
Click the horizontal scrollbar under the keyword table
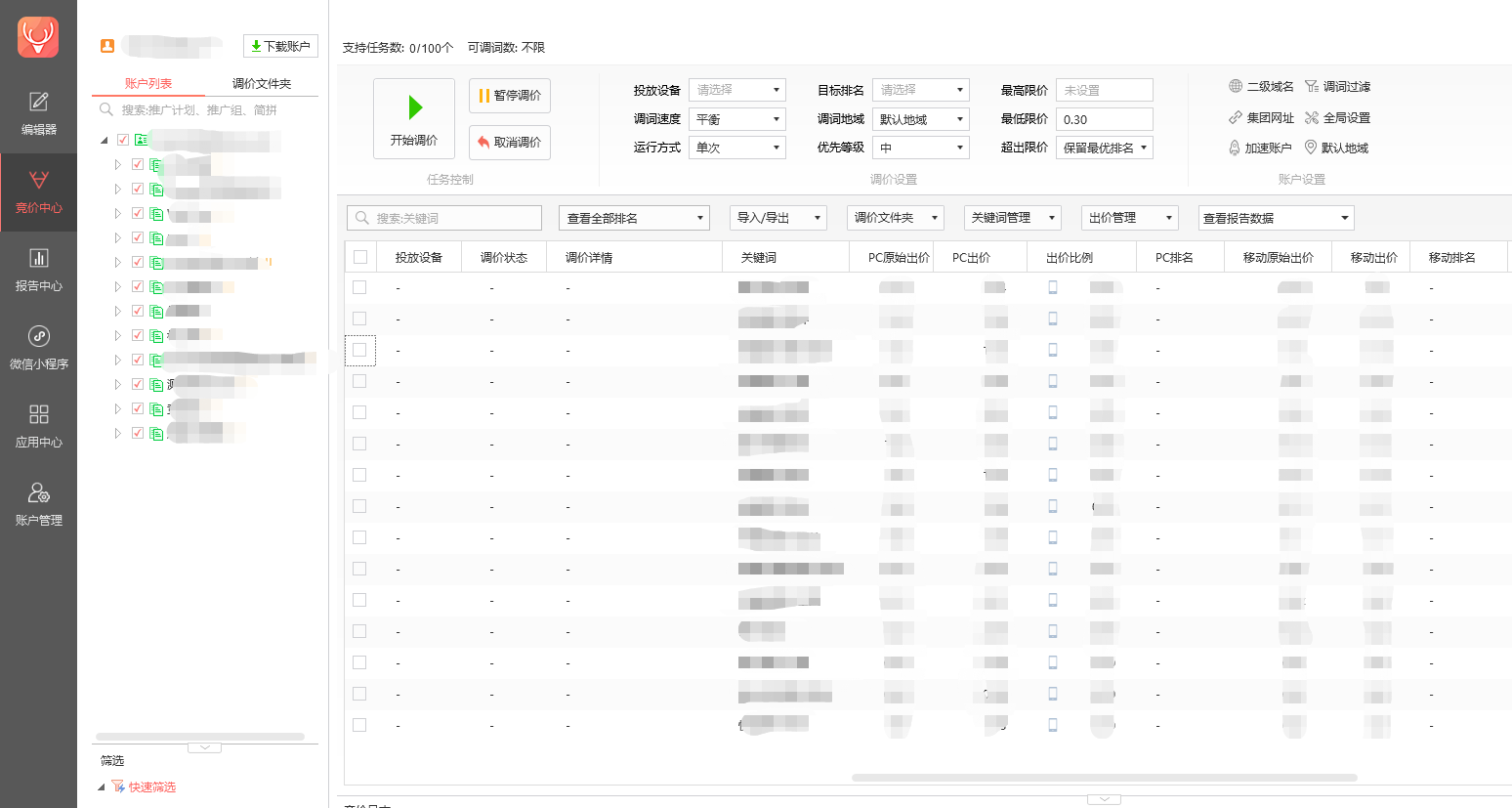tap(1105, 778)
